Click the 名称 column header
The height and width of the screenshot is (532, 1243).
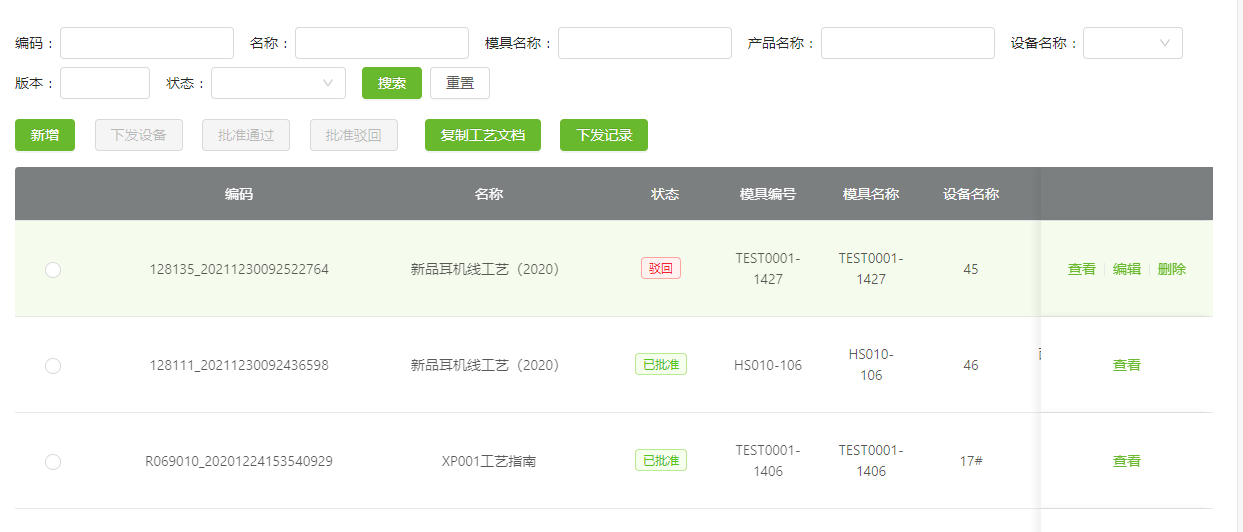pyautogui.click(x=489, y=194)
